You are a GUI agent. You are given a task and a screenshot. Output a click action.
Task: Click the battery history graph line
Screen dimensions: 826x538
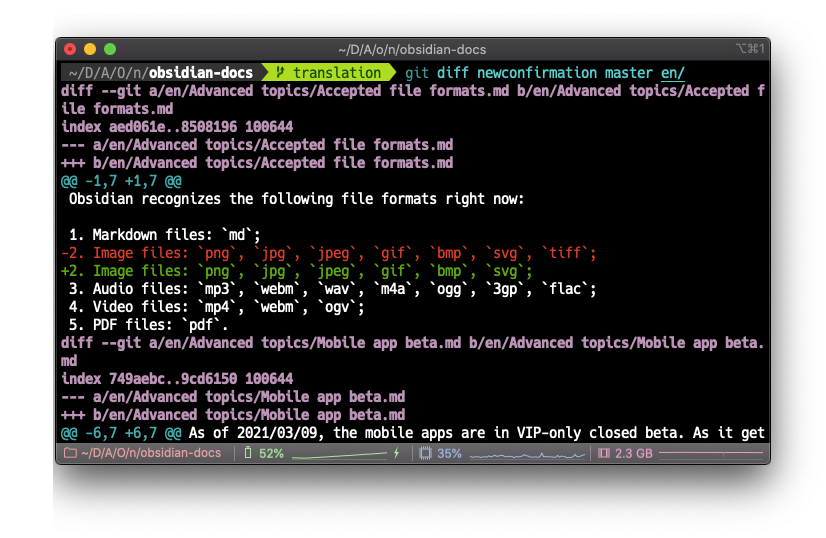pyautogui.click(x=339, y=455)
